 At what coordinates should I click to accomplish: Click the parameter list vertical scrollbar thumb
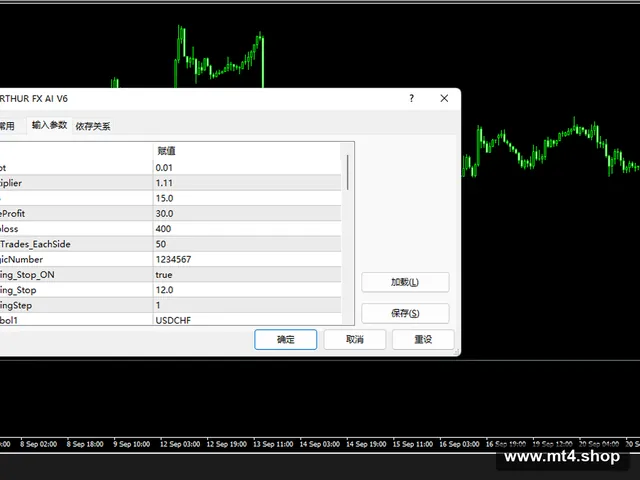tap(347, 172)
